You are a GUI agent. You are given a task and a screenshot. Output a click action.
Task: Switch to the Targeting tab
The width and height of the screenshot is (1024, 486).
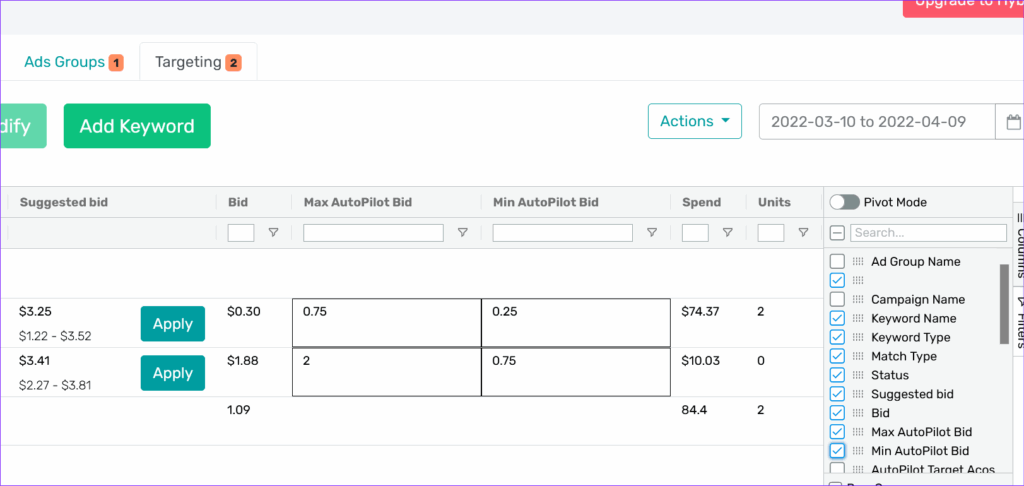(x=199, y=62)
